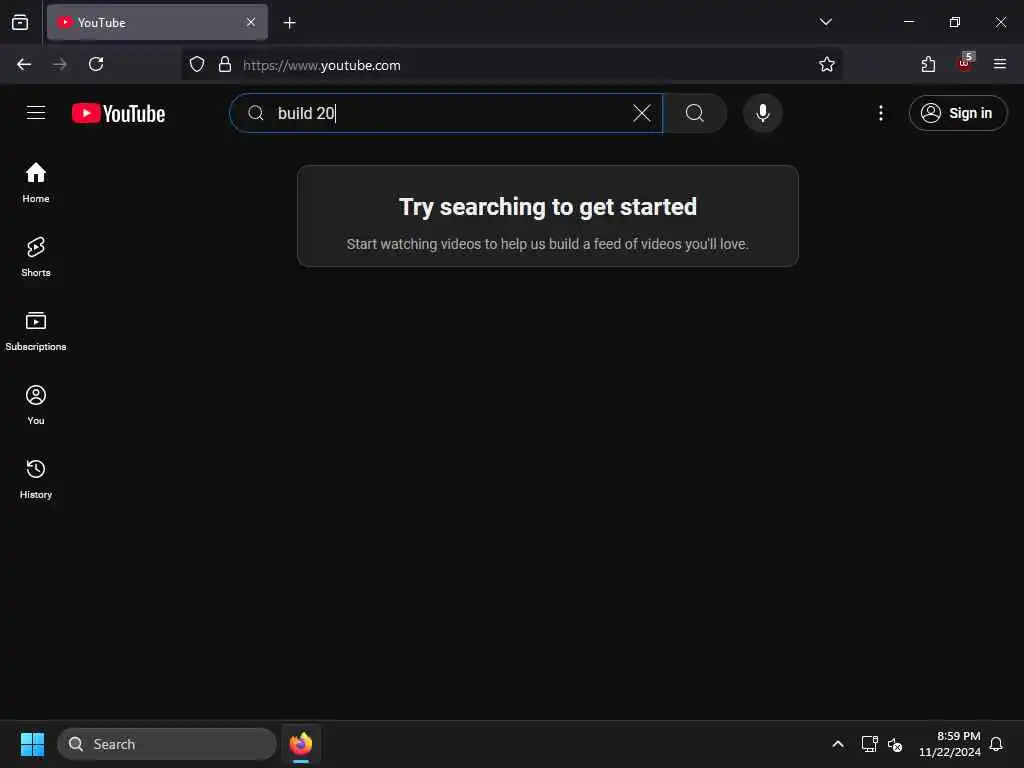The image size is (1024, 768).
Task: Open the YouTube guide hamburger menu
Action: 36,113
